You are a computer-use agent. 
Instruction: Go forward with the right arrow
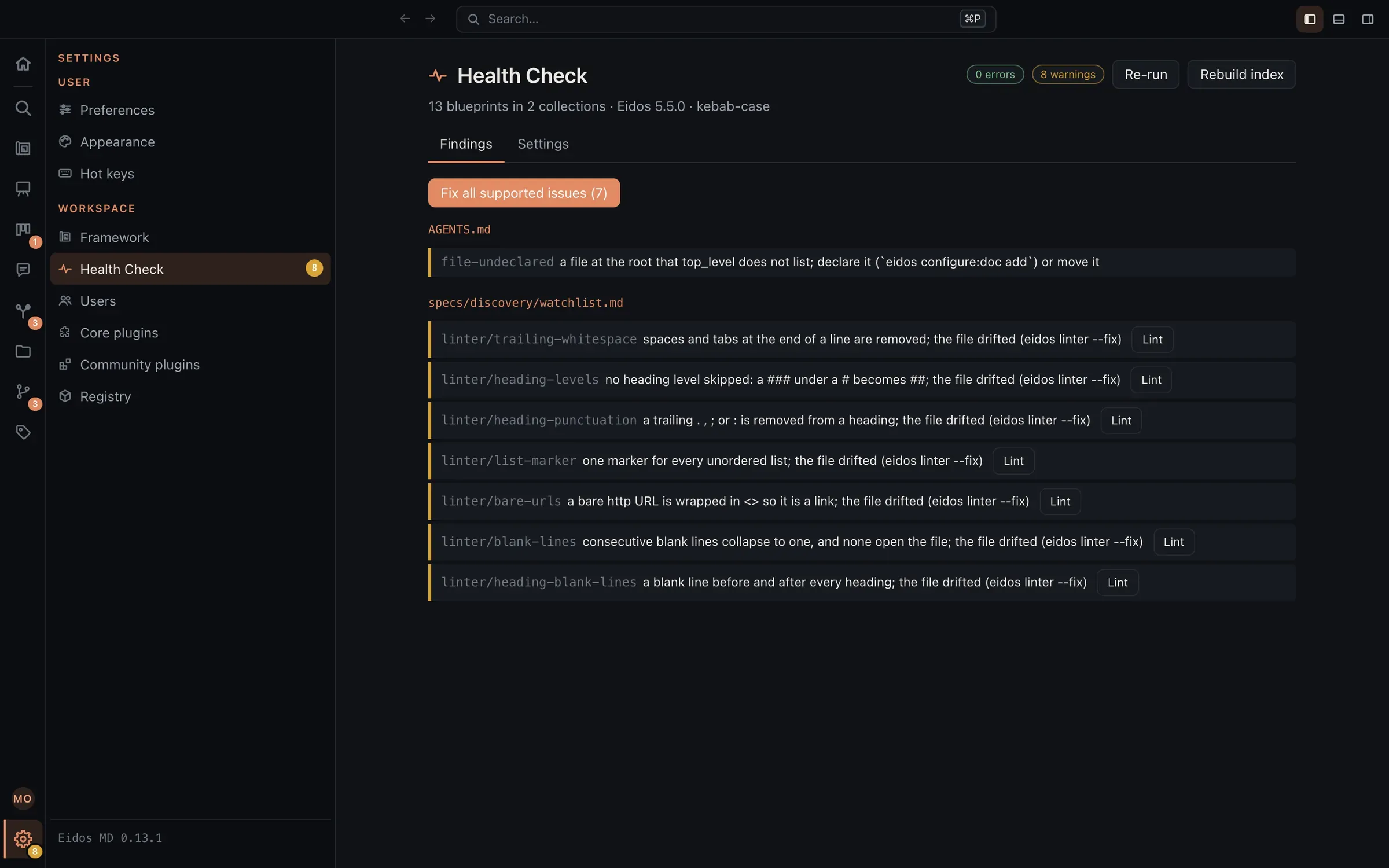[430, 19]
